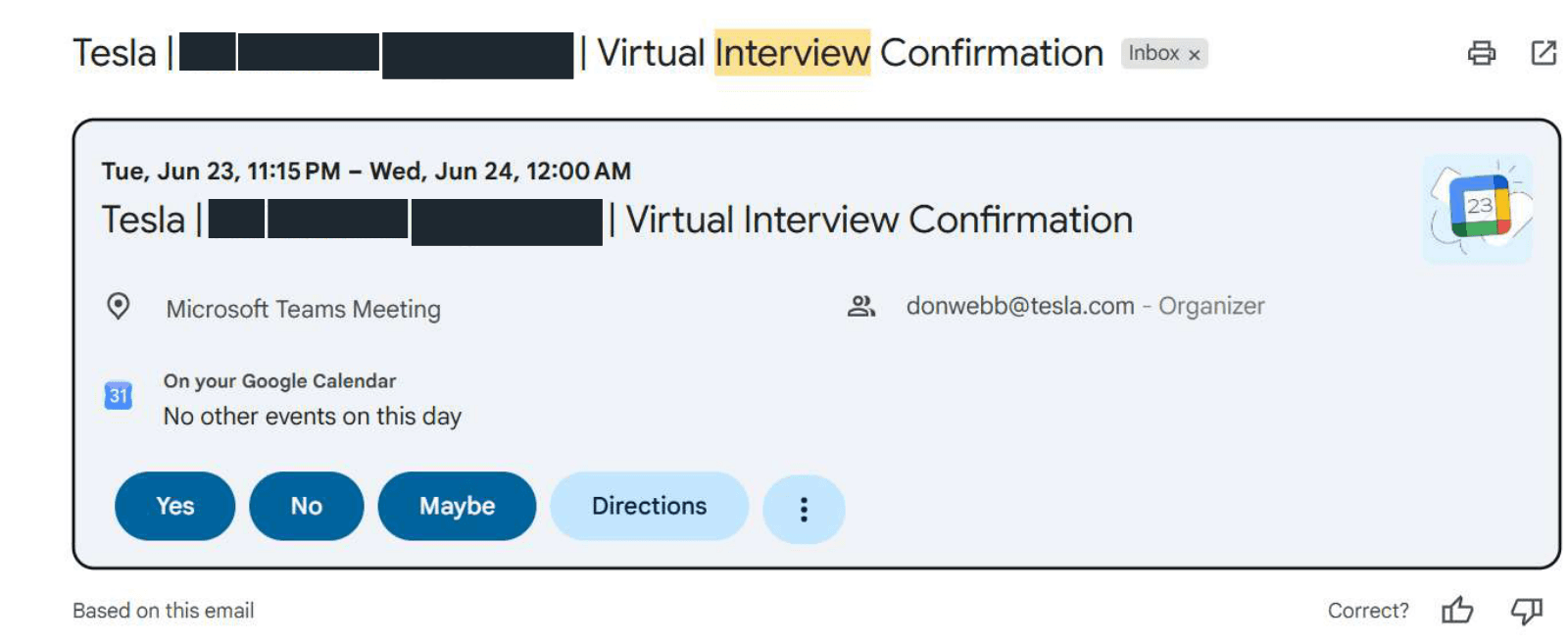Click the 'No other events on this day' text

point(313,417)
